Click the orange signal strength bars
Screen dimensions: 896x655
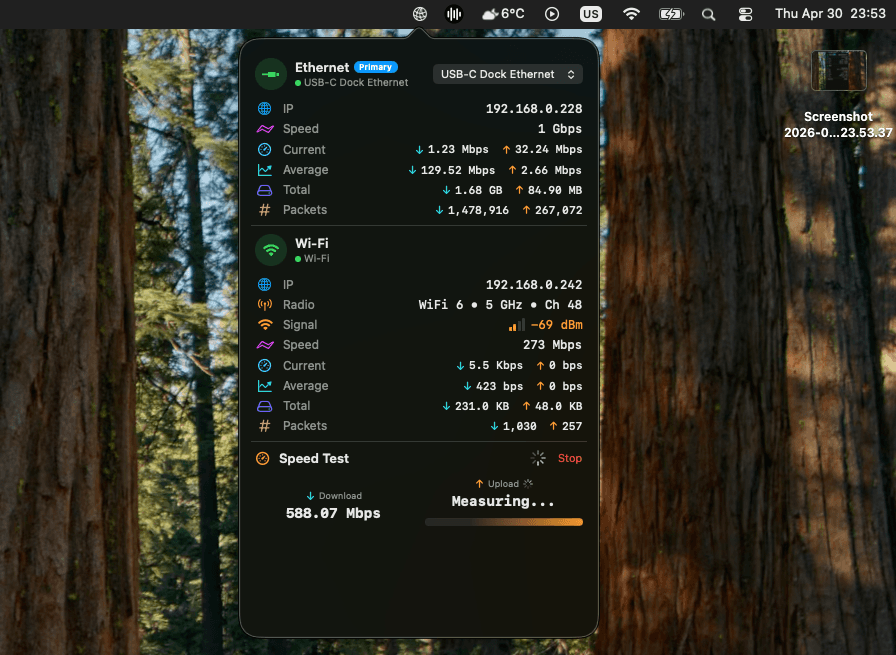(x=517, y=325)
